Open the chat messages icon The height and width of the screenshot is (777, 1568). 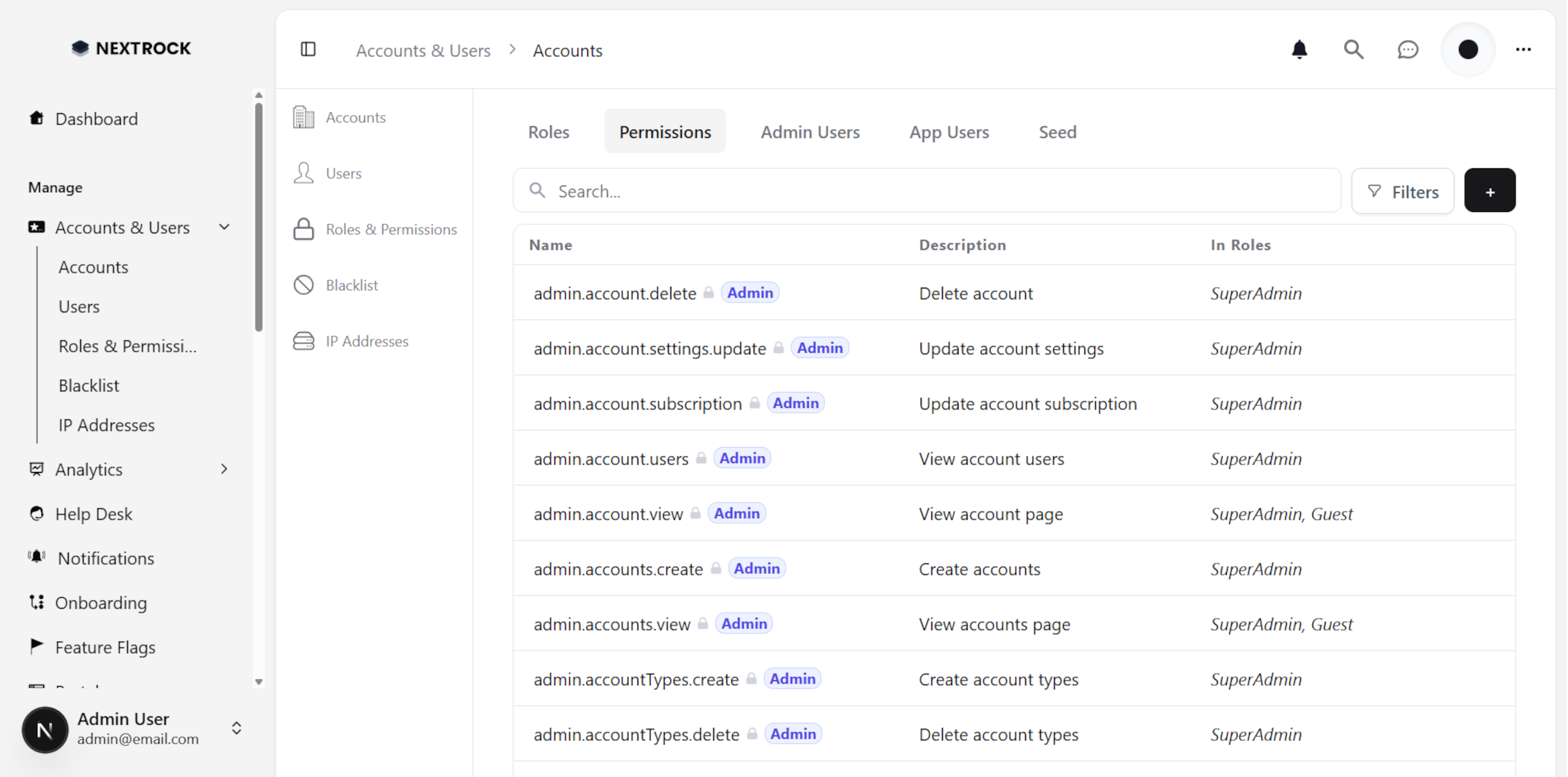(x=1408, y=50)
